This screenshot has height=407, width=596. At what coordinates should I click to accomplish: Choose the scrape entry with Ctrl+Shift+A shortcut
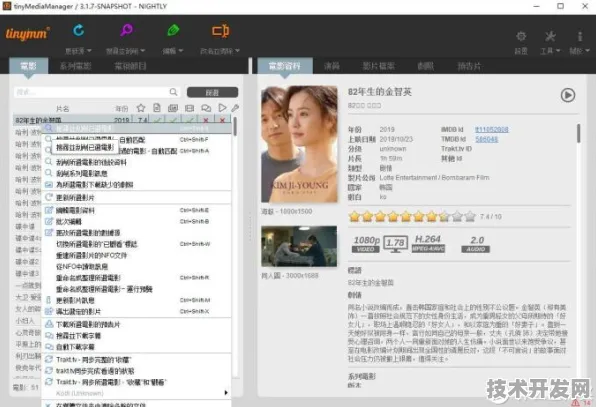coord(137,151)
